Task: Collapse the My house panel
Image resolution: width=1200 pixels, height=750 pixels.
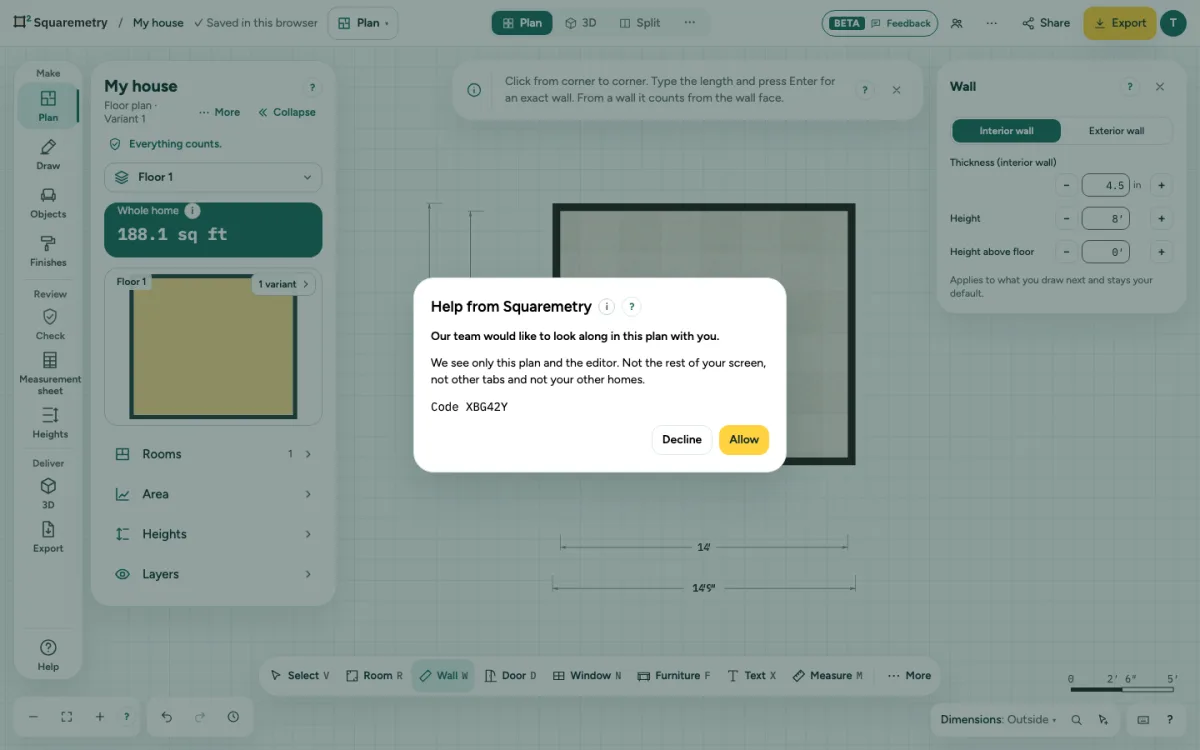Action: (x=287, y=112)
